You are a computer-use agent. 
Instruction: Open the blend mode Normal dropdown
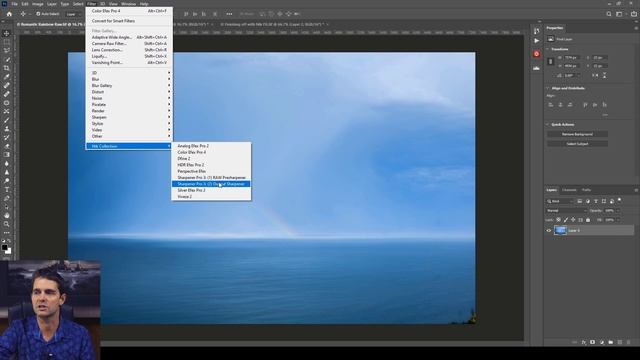point(566,211)
